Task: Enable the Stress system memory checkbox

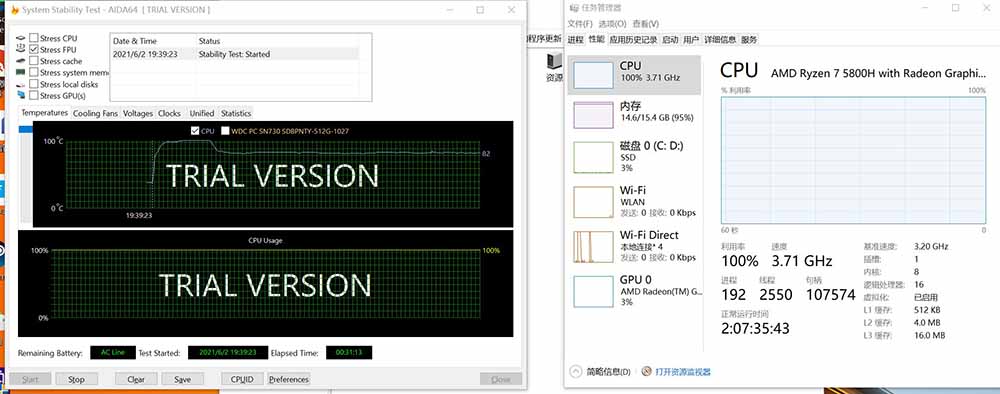Action: [34, 73]
